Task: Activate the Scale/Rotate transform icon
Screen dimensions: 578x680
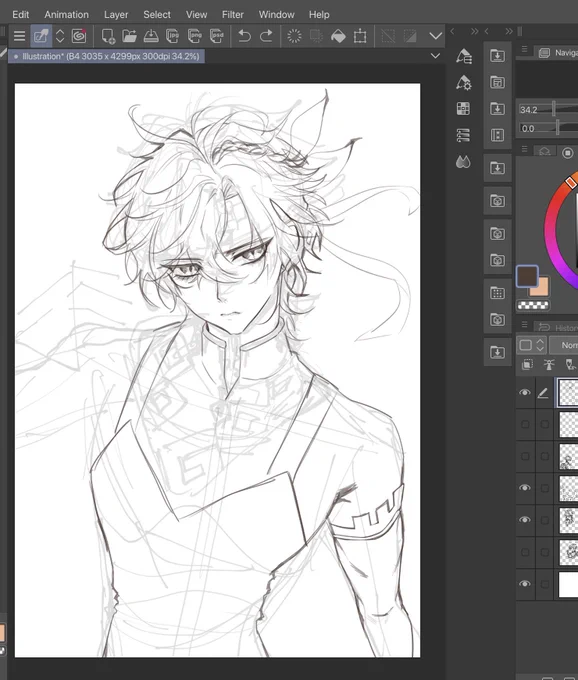Action: coord(360,36)
